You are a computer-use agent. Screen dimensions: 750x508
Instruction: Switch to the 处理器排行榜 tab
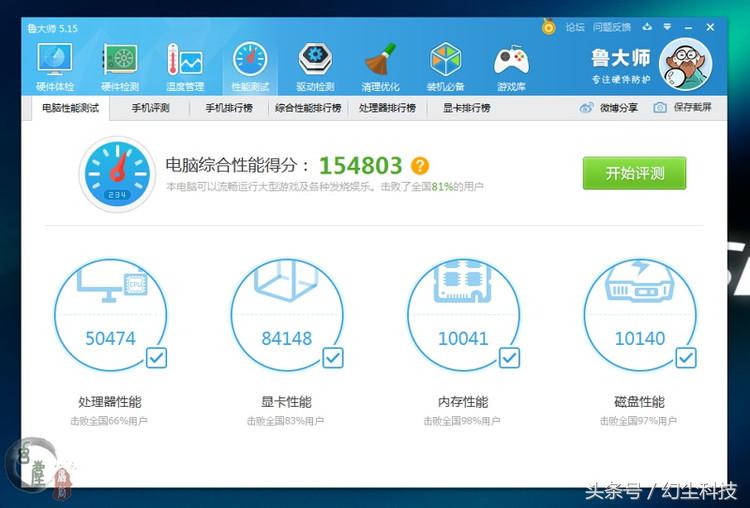click(x=387, y=108)
